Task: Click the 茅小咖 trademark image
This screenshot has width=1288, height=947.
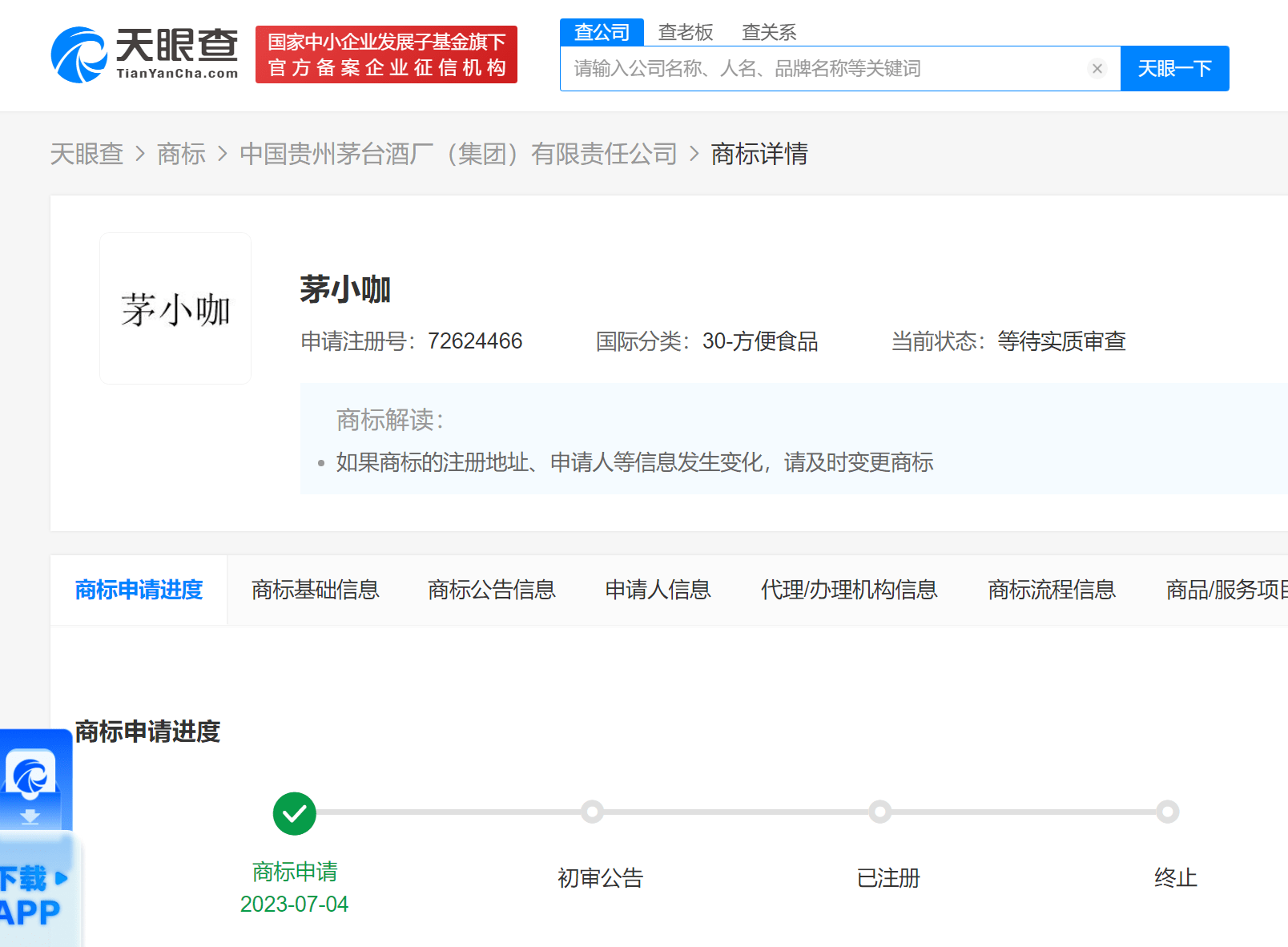Action: (x=175, y=308)
